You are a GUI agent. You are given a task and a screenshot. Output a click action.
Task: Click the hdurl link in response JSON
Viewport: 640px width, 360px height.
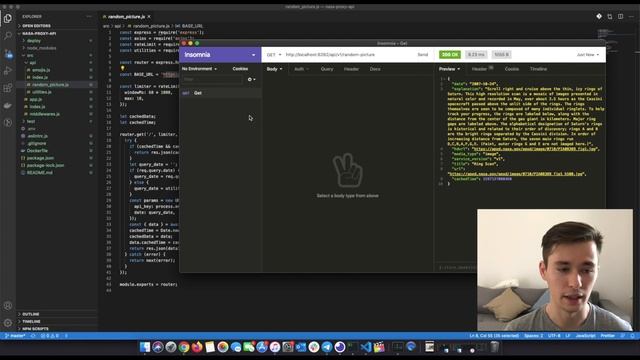coord(535,149)
